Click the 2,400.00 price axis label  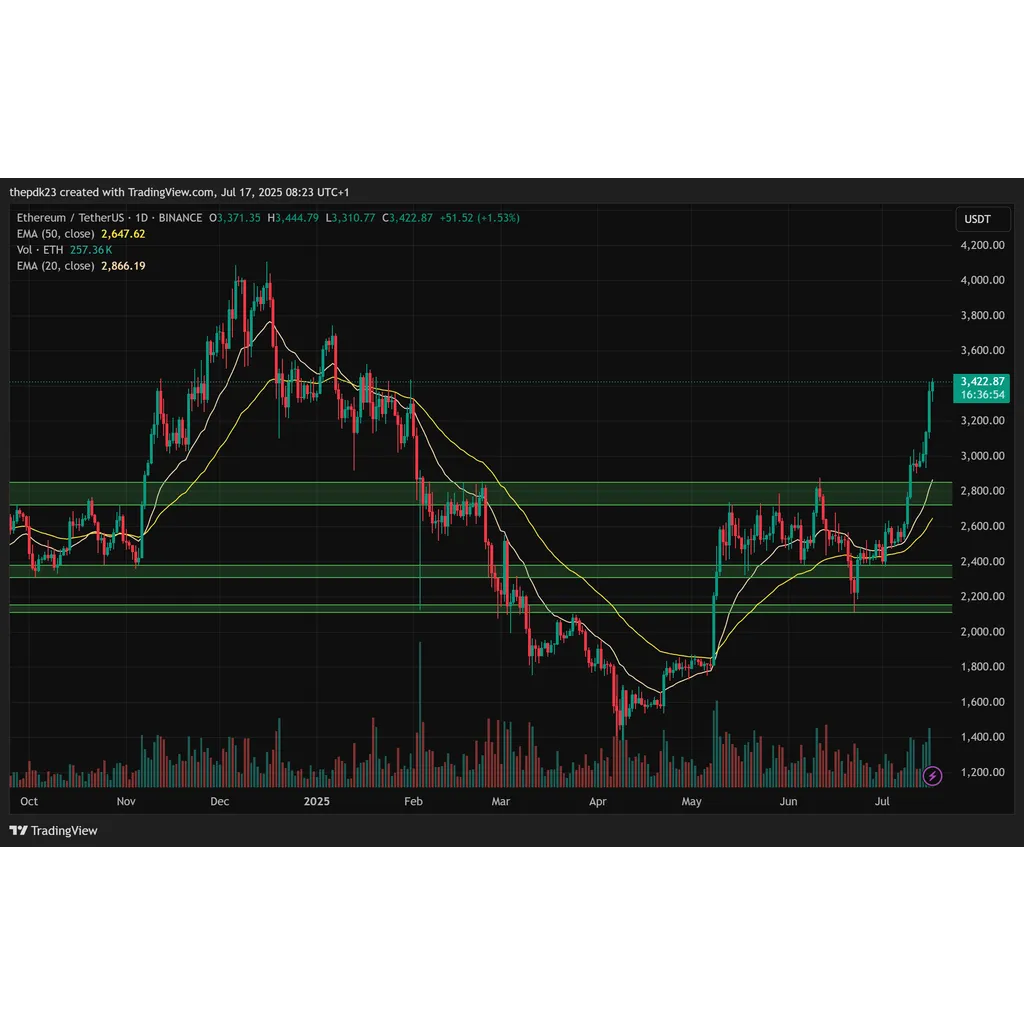pos(982,561)
